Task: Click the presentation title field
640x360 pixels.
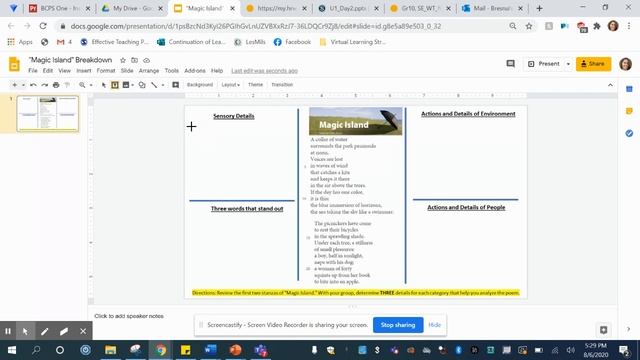Action: [70, 60]
